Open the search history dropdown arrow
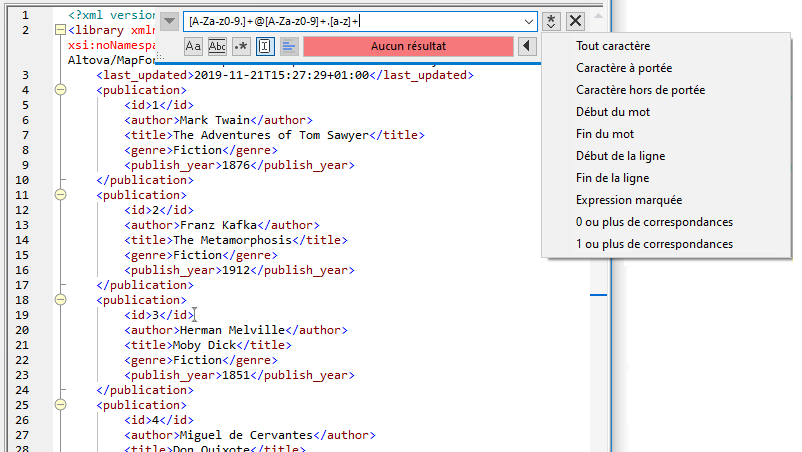This screenshot has height=452, width=802. coord(529,21)
